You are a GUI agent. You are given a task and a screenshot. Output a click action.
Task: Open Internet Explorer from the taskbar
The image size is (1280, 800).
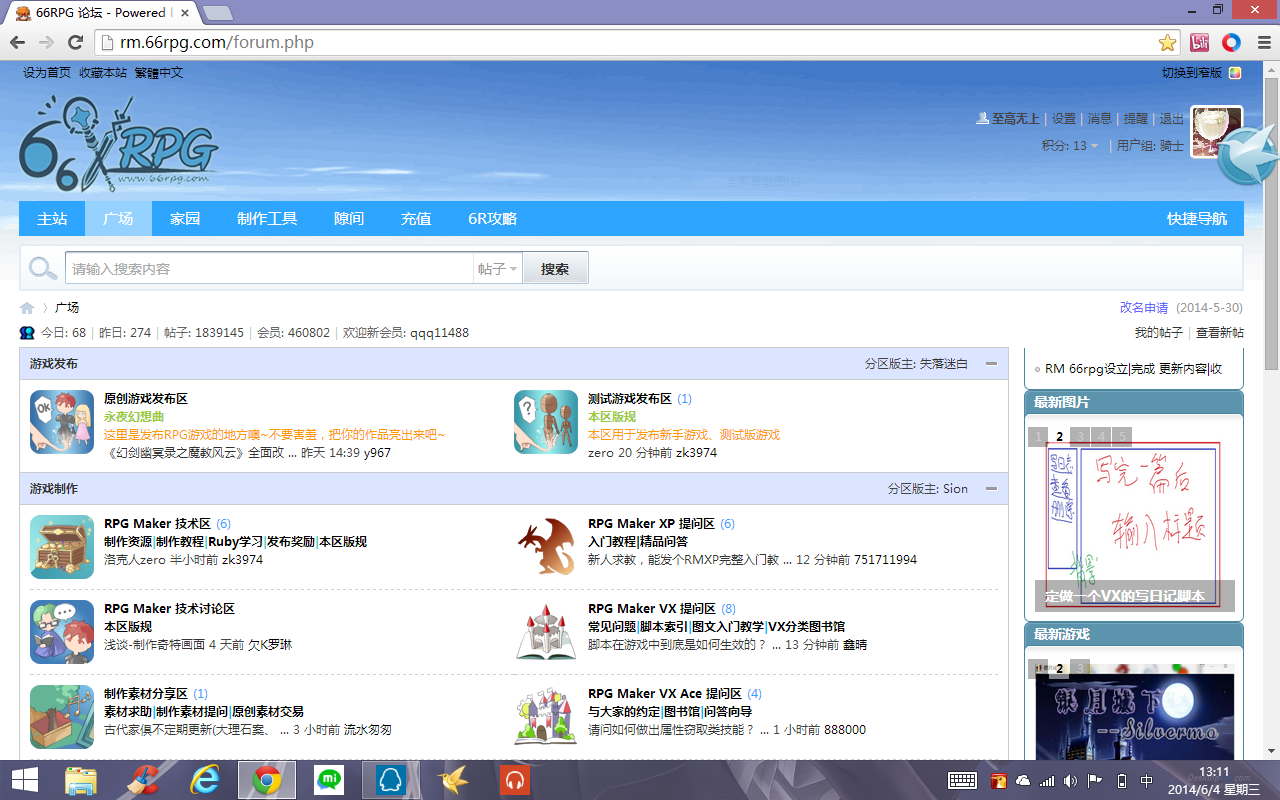(205, 779)
